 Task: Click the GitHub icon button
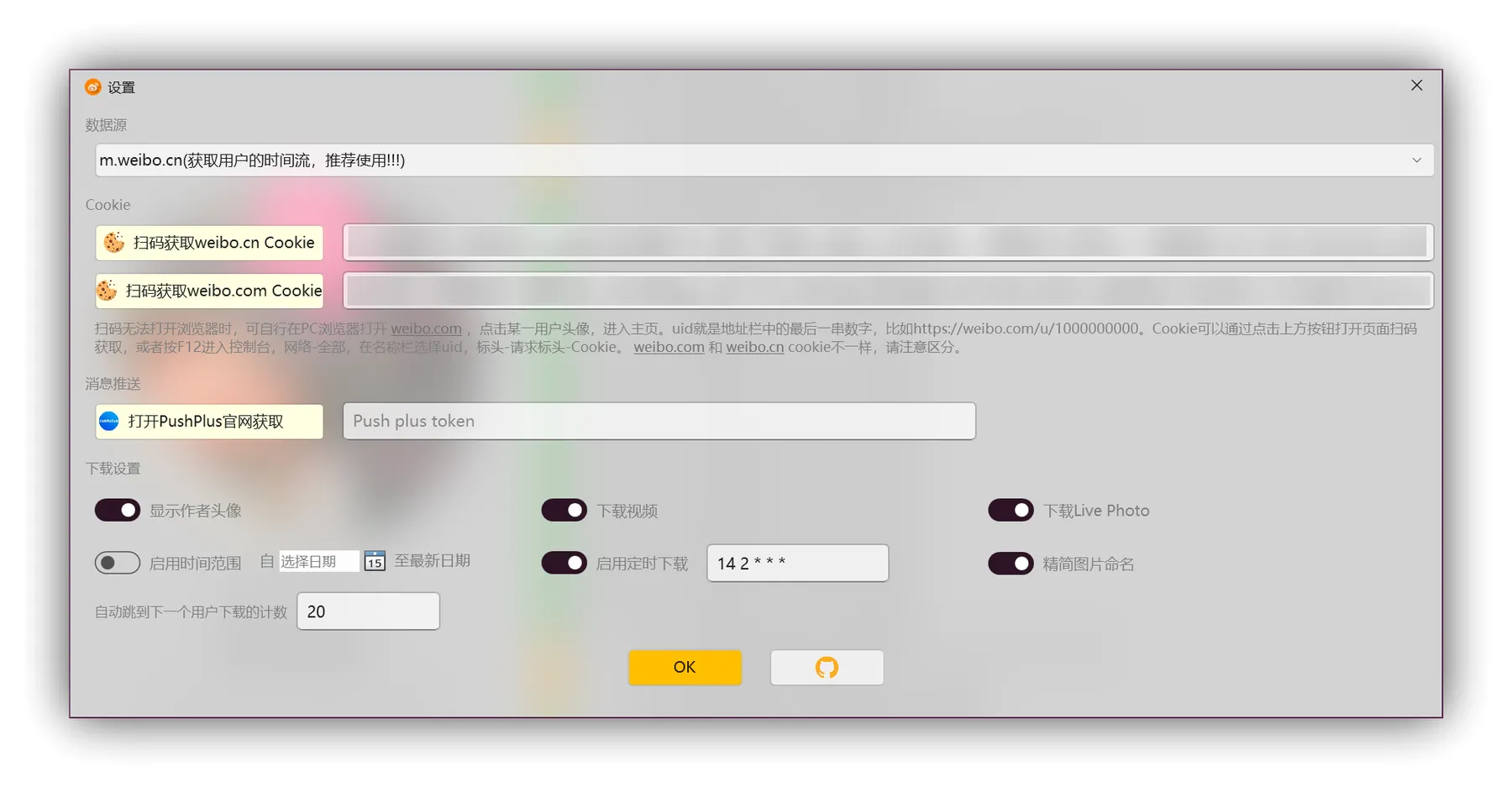point(827,668)
